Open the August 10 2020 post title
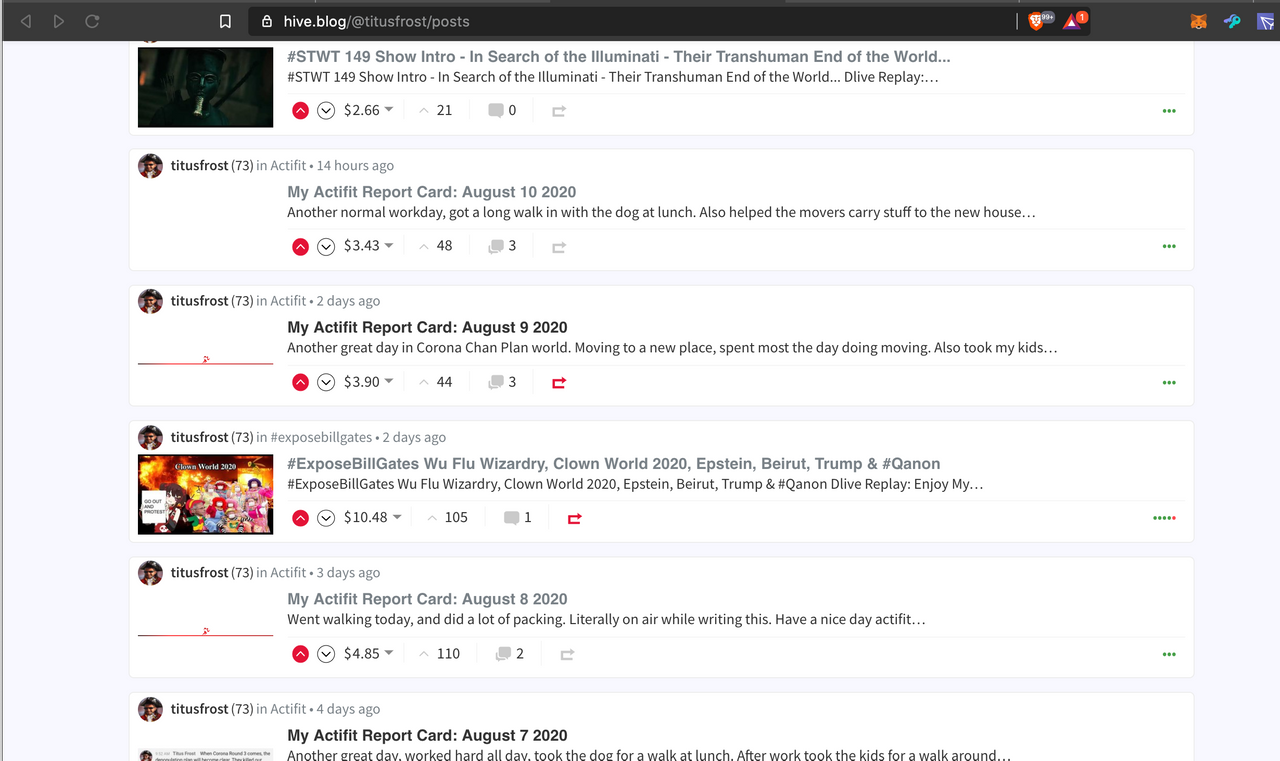Image resolution: width=1280 pixels, height=761 pixels. (431, 192)
